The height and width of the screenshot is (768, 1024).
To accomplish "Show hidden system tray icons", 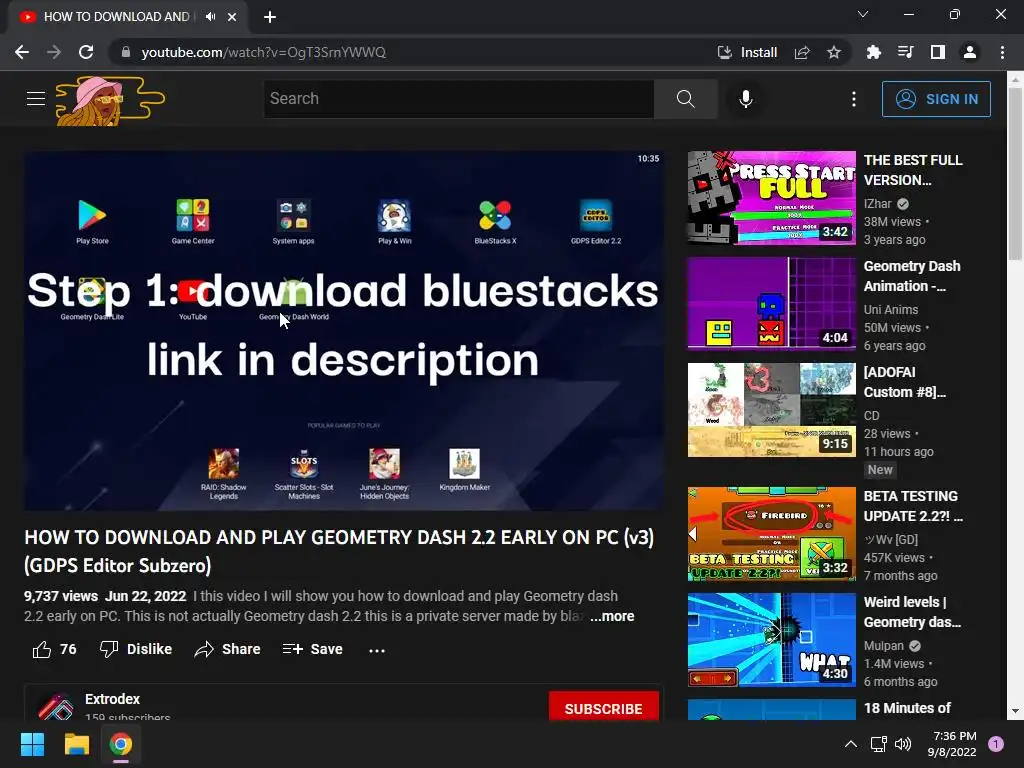I will 850,744.
